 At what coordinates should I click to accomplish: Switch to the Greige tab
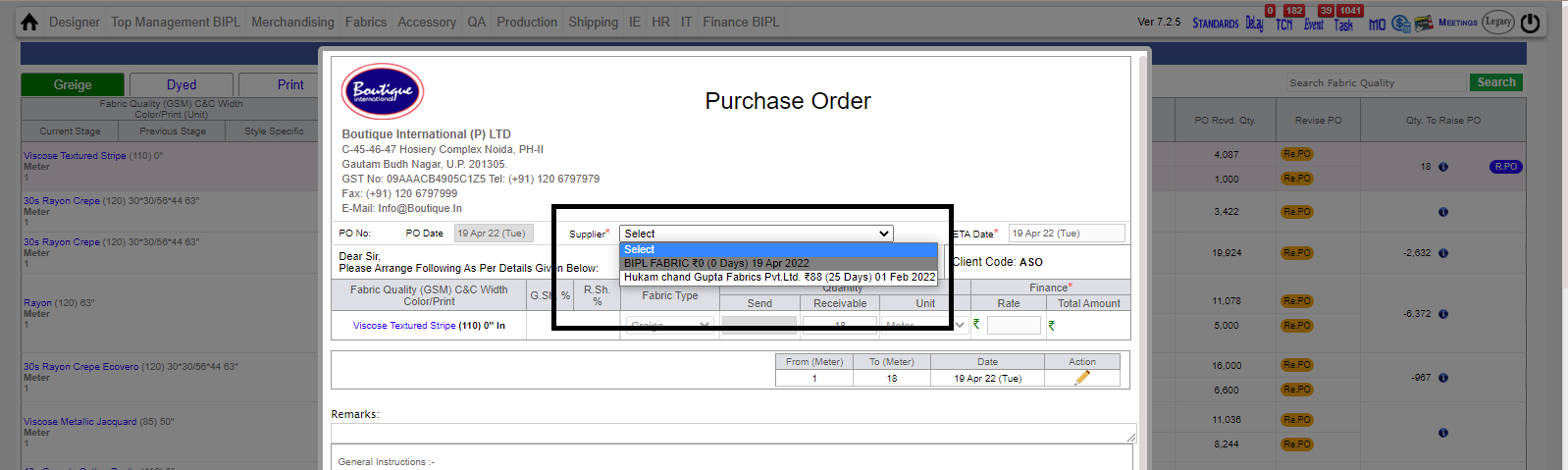[73, 84]
